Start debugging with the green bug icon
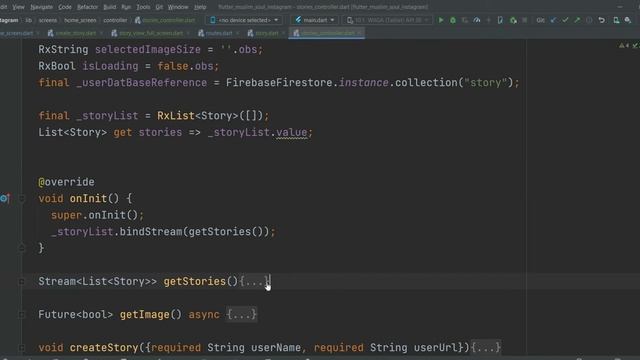Screen dimensions: 640x360 click(x=453, y=20)
